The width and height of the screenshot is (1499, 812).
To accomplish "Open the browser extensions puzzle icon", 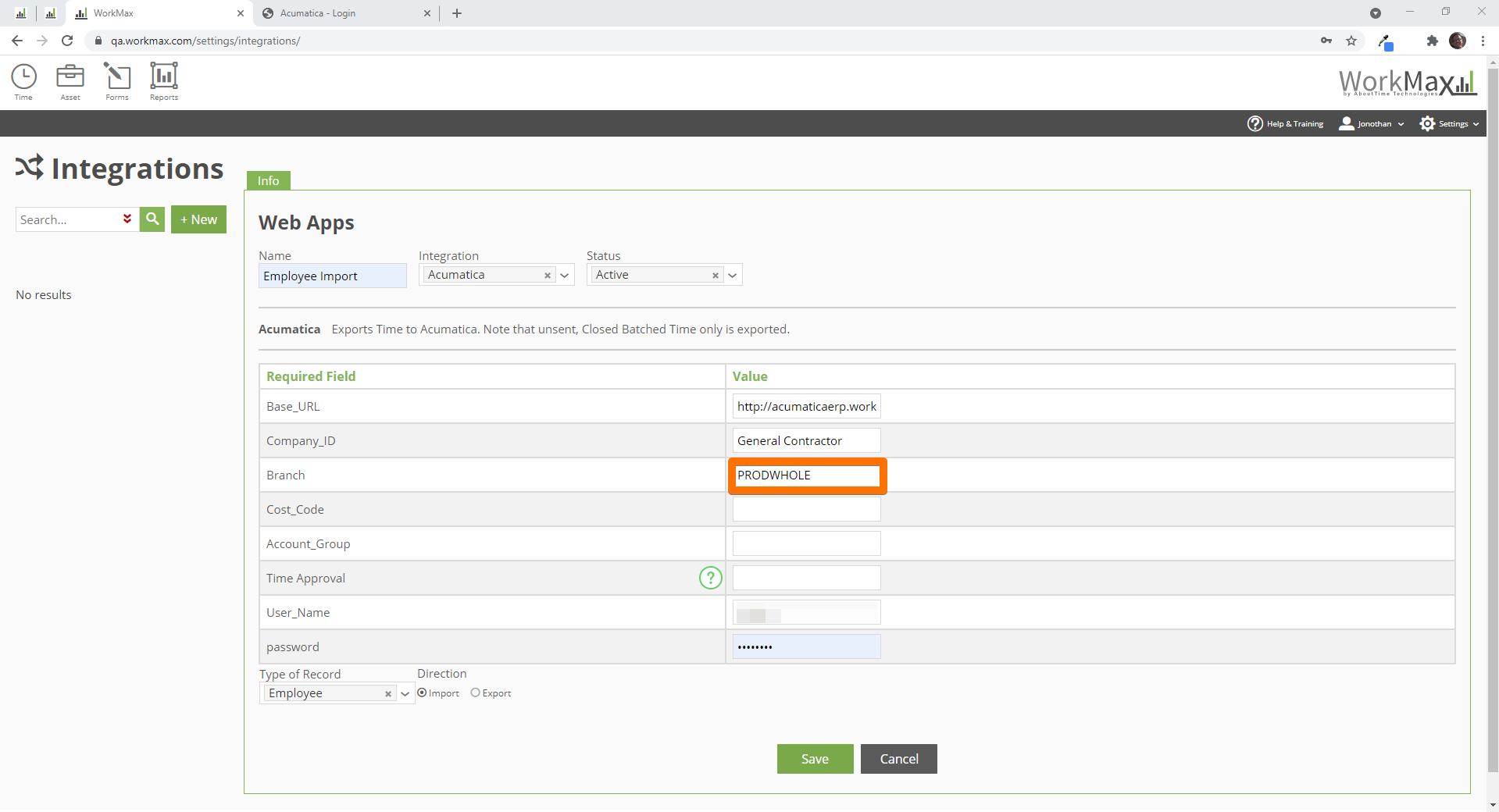I will (1432, 41).
